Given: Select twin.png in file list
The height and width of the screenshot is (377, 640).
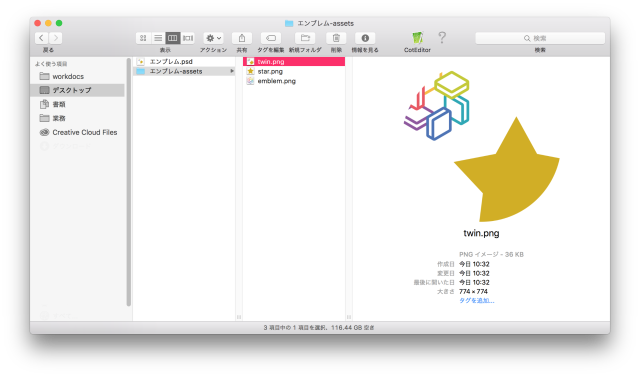Looking at the screenshot, I should click(294, 62).
